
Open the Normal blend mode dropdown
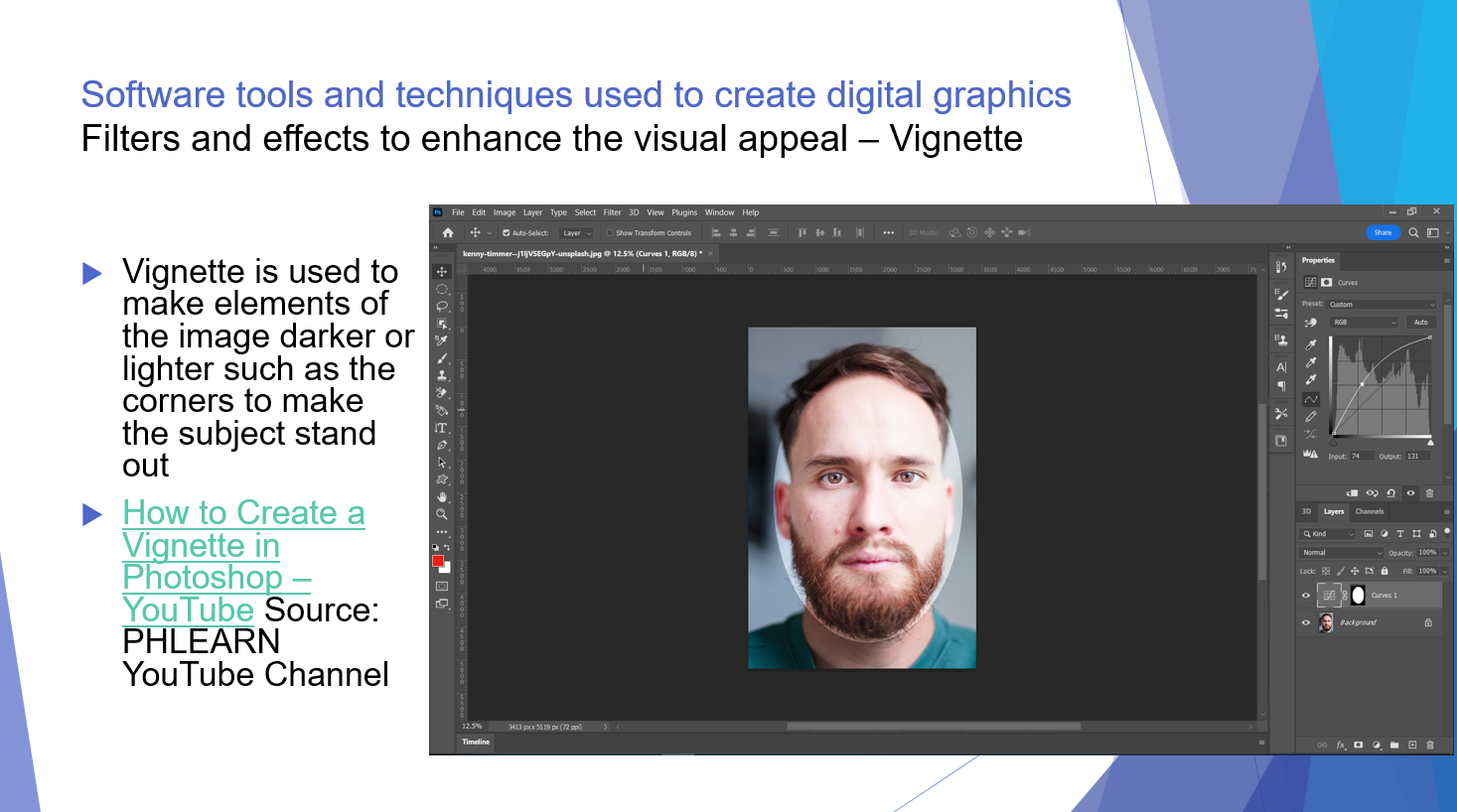coord(1342,553)
